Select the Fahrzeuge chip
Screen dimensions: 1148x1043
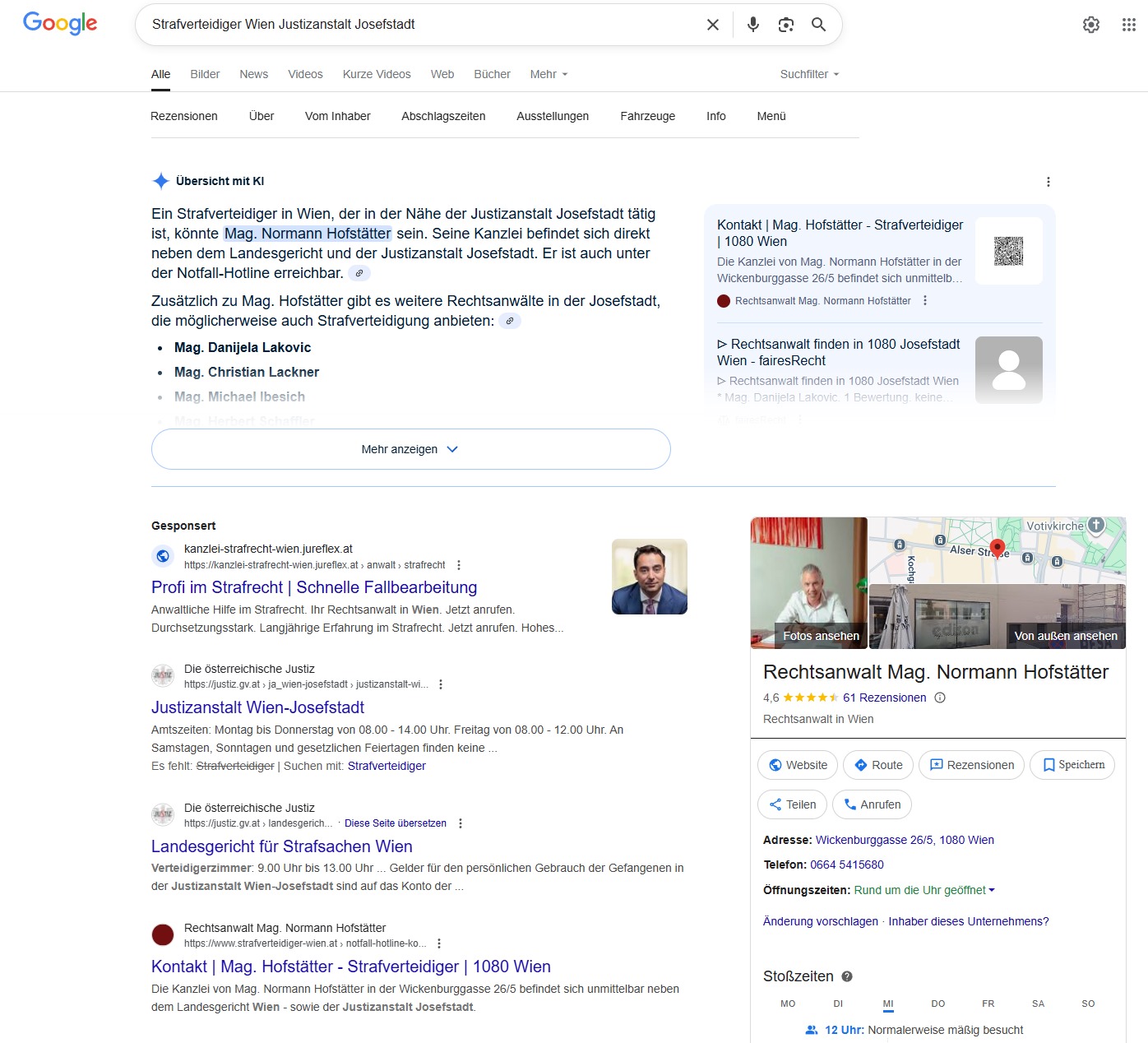(x=648, y=116)
